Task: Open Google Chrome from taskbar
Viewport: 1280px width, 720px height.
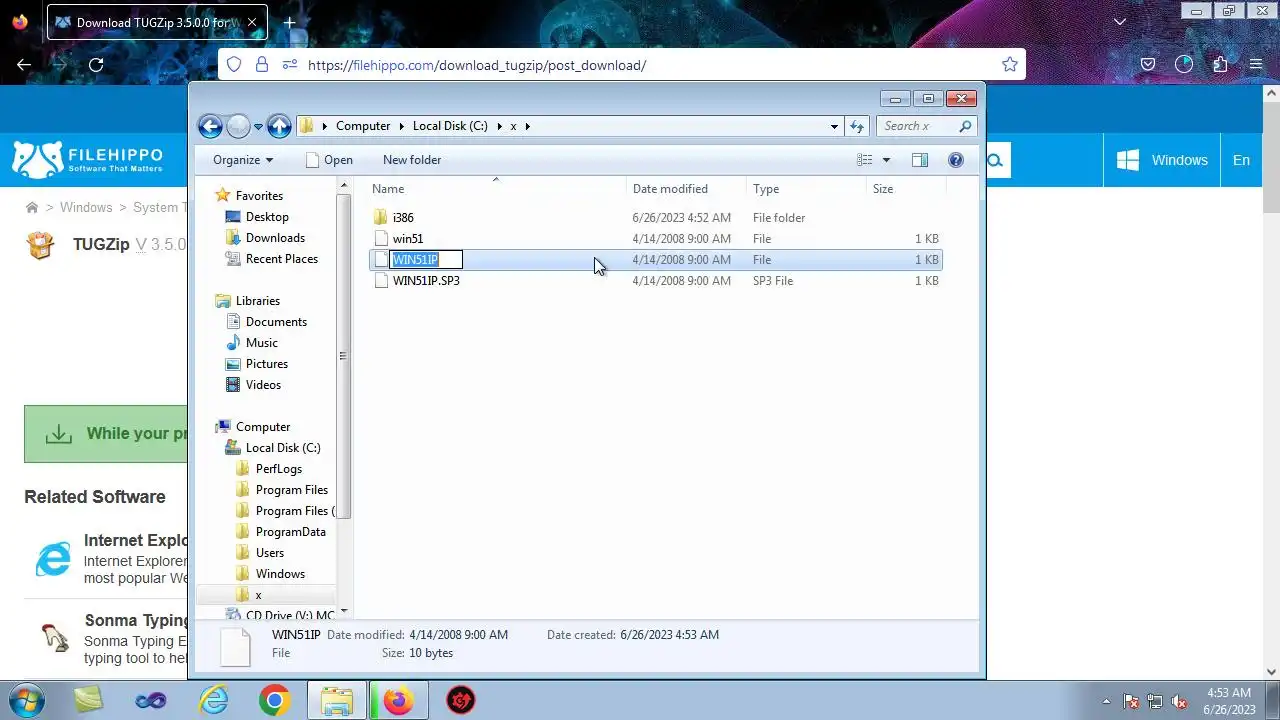Action: point(274,701)
